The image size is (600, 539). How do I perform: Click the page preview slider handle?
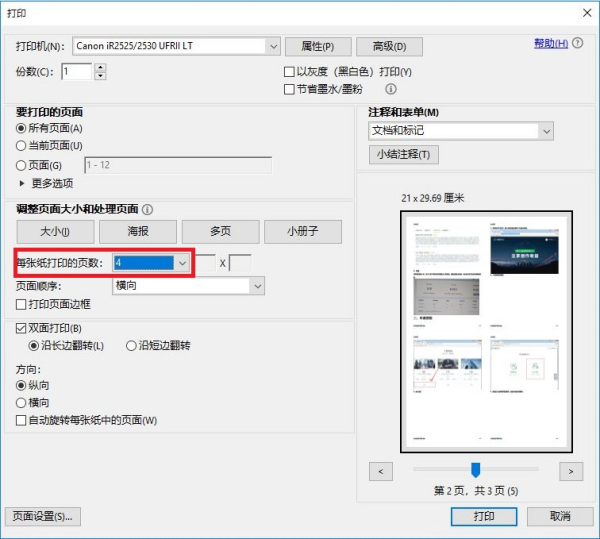476,470
